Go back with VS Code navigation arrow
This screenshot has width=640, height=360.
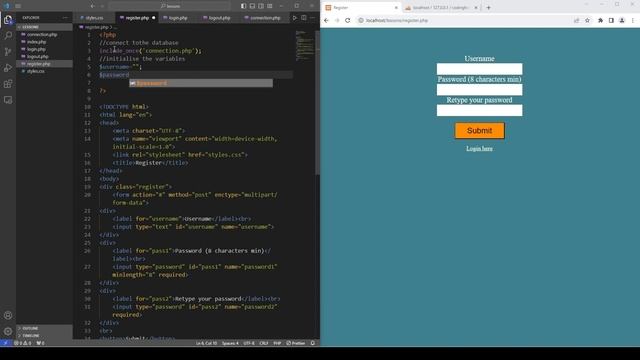[x=93, y=6]
